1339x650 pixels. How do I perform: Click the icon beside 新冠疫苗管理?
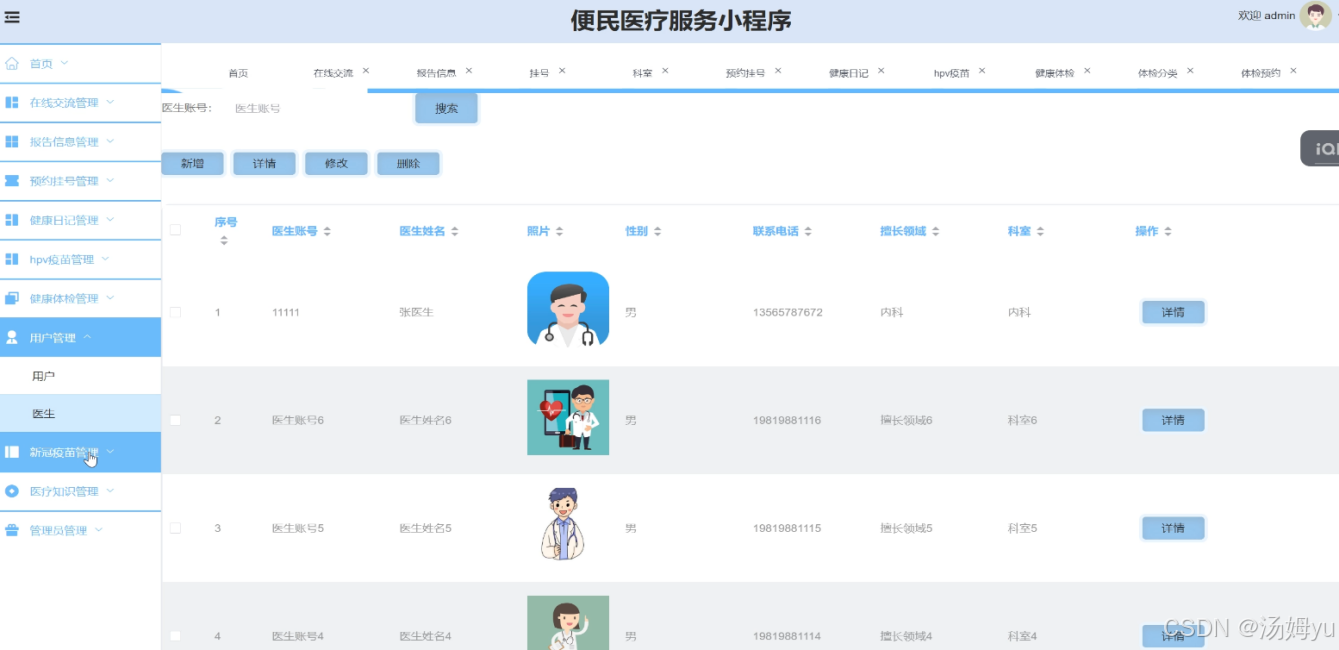[x=12, y=452]
